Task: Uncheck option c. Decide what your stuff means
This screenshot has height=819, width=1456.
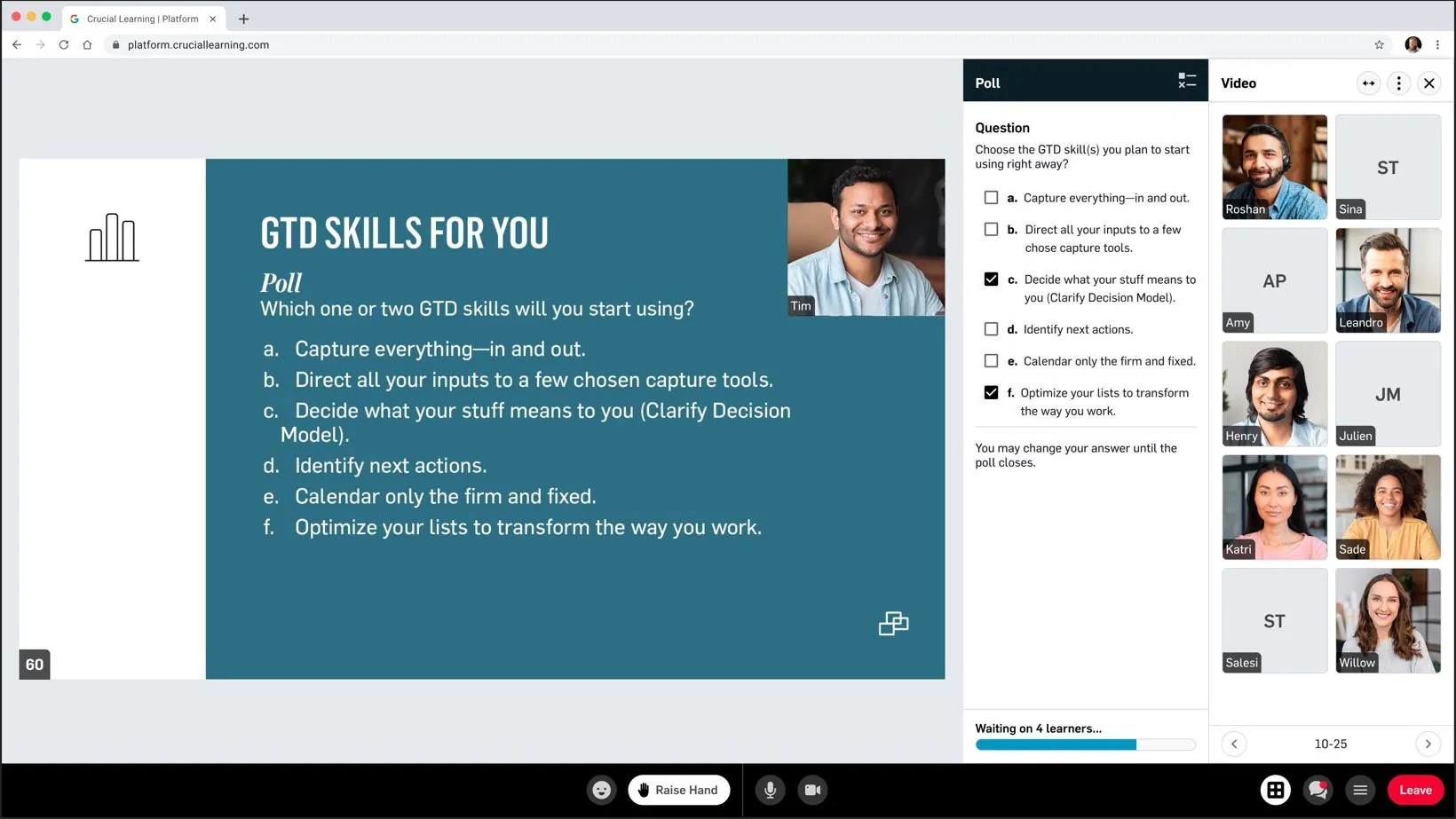Action: (x=991, y=280)
